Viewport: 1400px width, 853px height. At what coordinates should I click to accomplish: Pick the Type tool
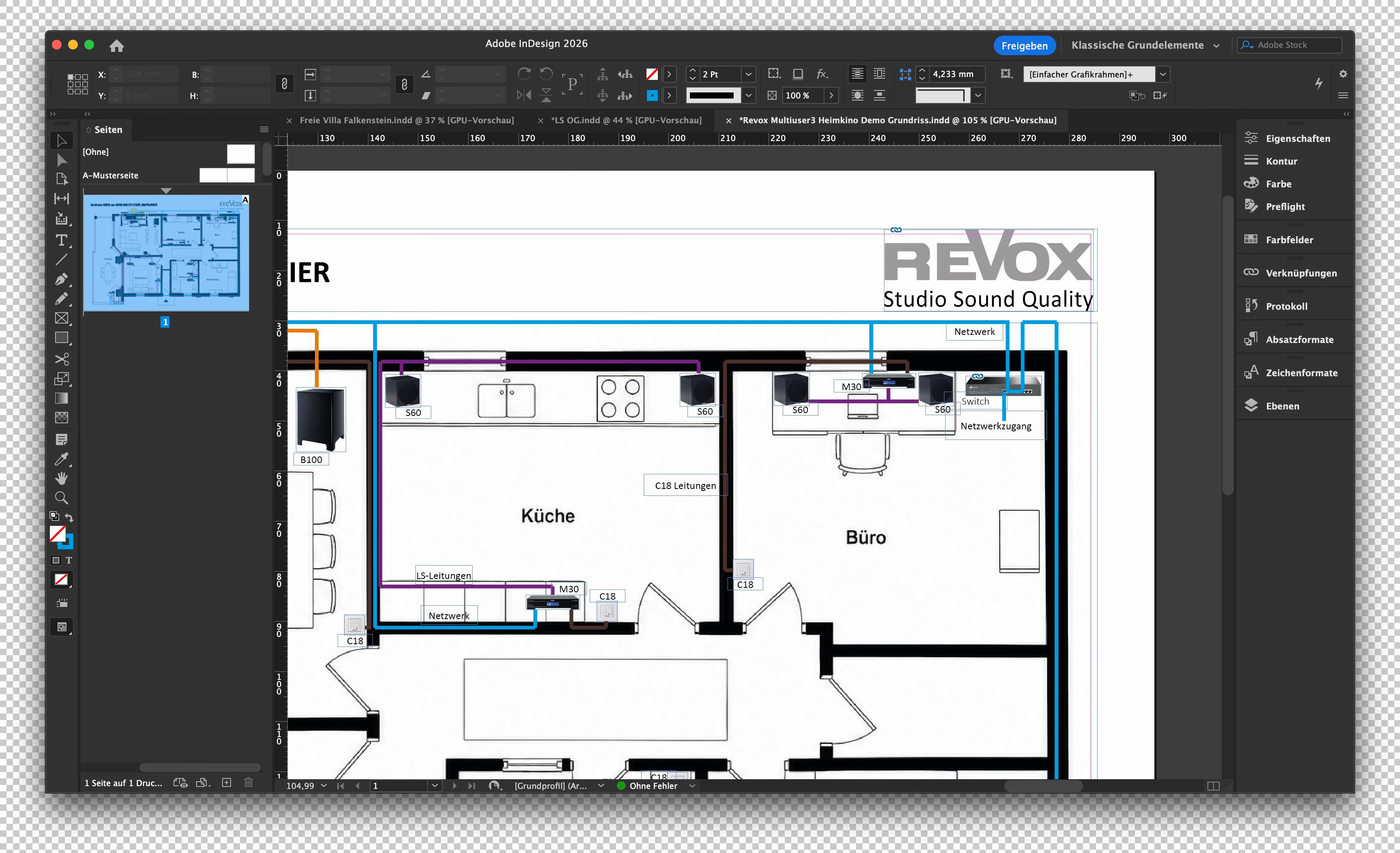(61, 240)
